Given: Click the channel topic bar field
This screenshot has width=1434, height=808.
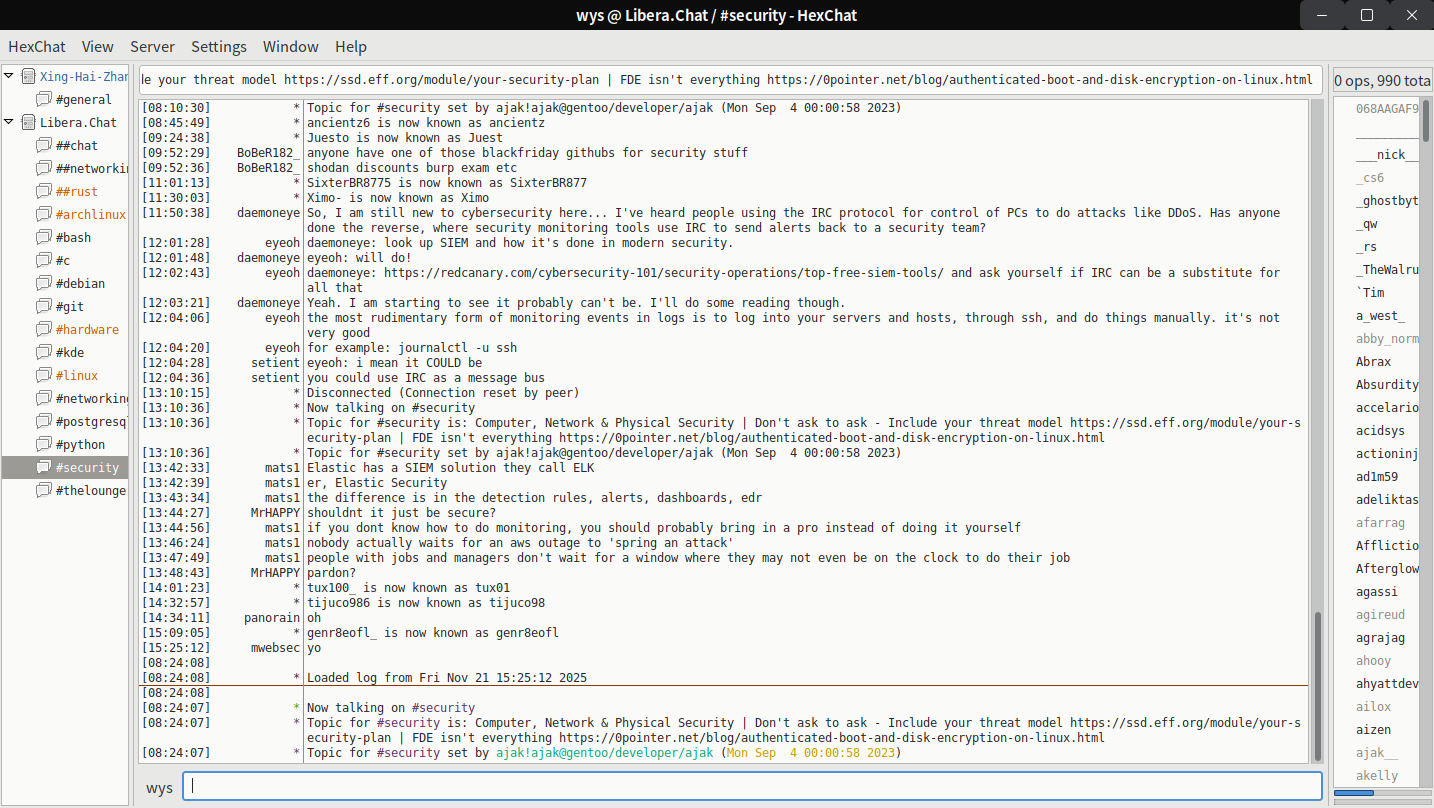Looking at the screenshot, I should tap(730, 80).
